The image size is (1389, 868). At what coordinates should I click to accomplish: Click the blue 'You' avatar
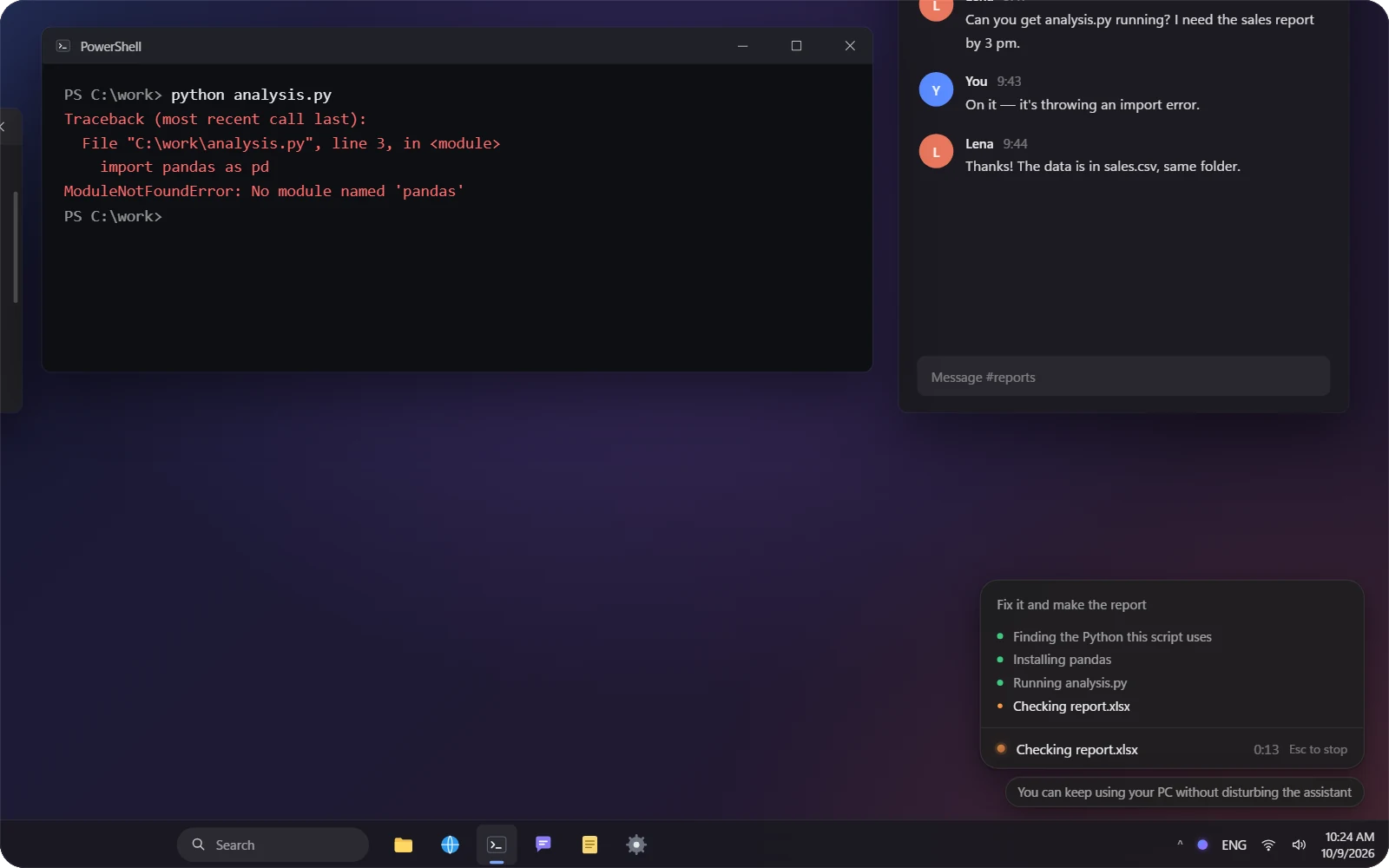pos(936,89)
